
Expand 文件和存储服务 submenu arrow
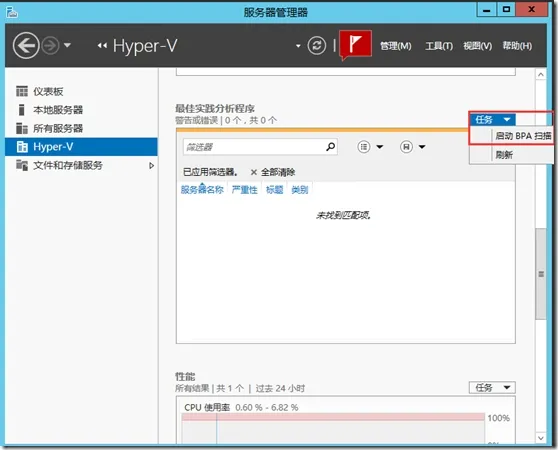[151, 165]
